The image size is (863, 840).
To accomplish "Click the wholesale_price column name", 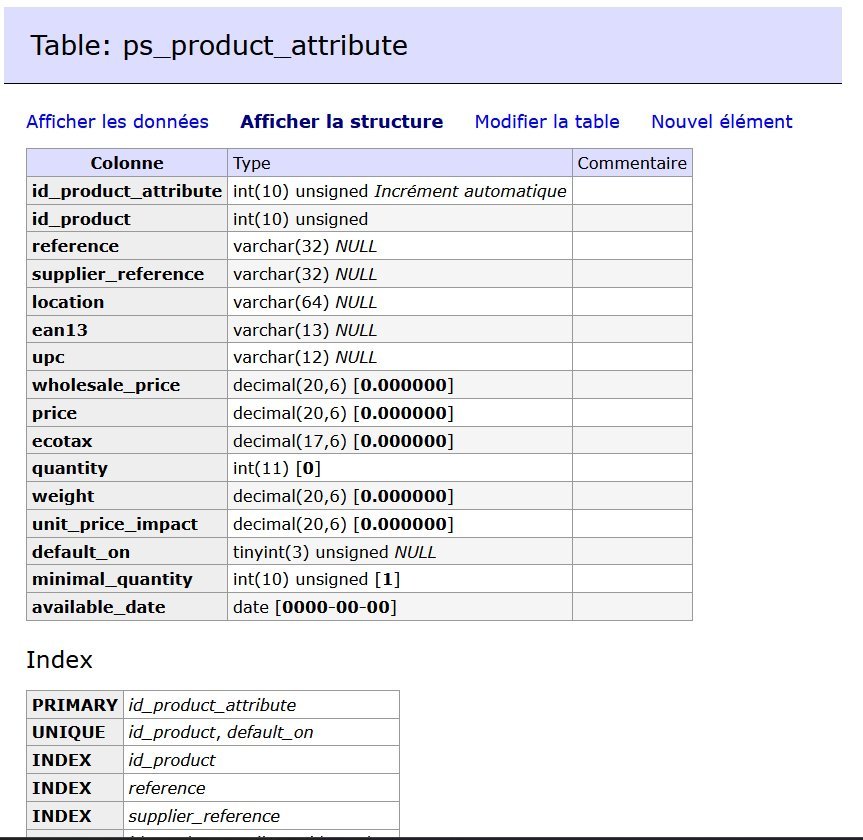I will (106, 385).
